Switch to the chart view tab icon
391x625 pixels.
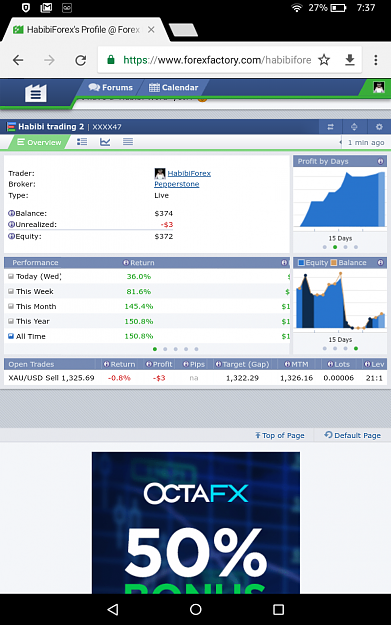(105, 142)
